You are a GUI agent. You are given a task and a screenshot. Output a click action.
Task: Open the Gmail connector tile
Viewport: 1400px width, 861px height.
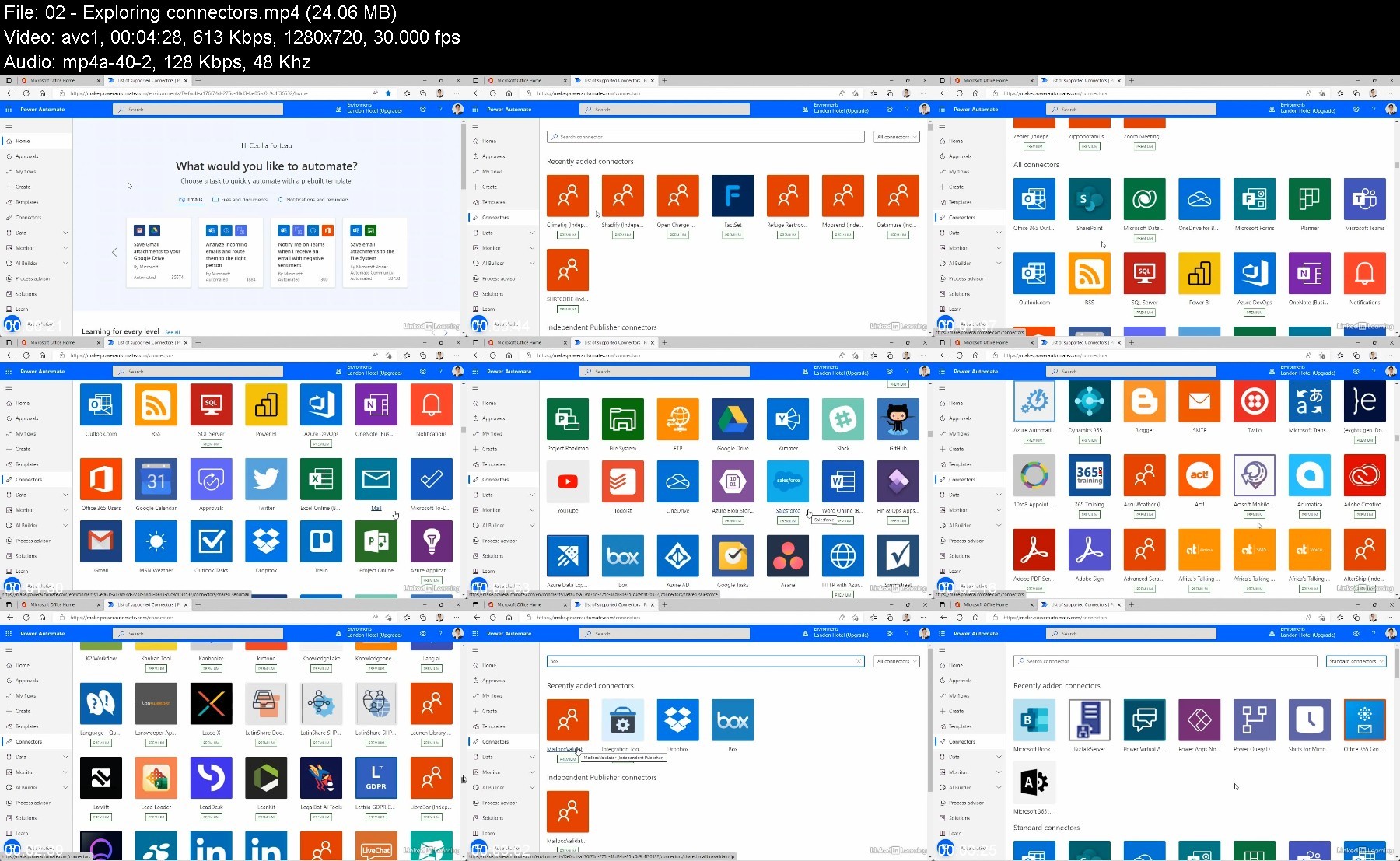click(101, 541)
